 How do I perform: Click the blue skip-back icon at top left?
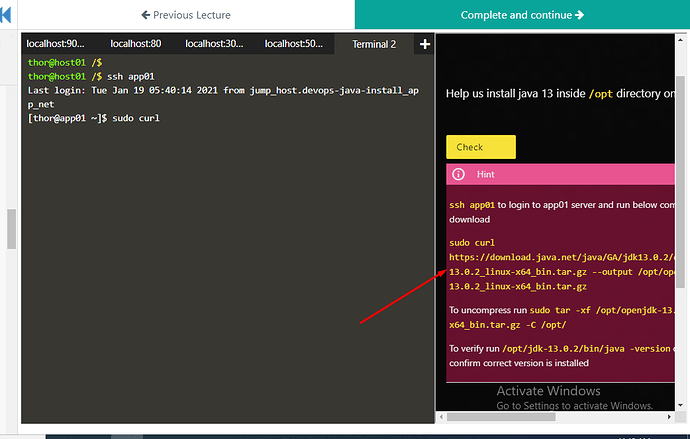point(6,15)
